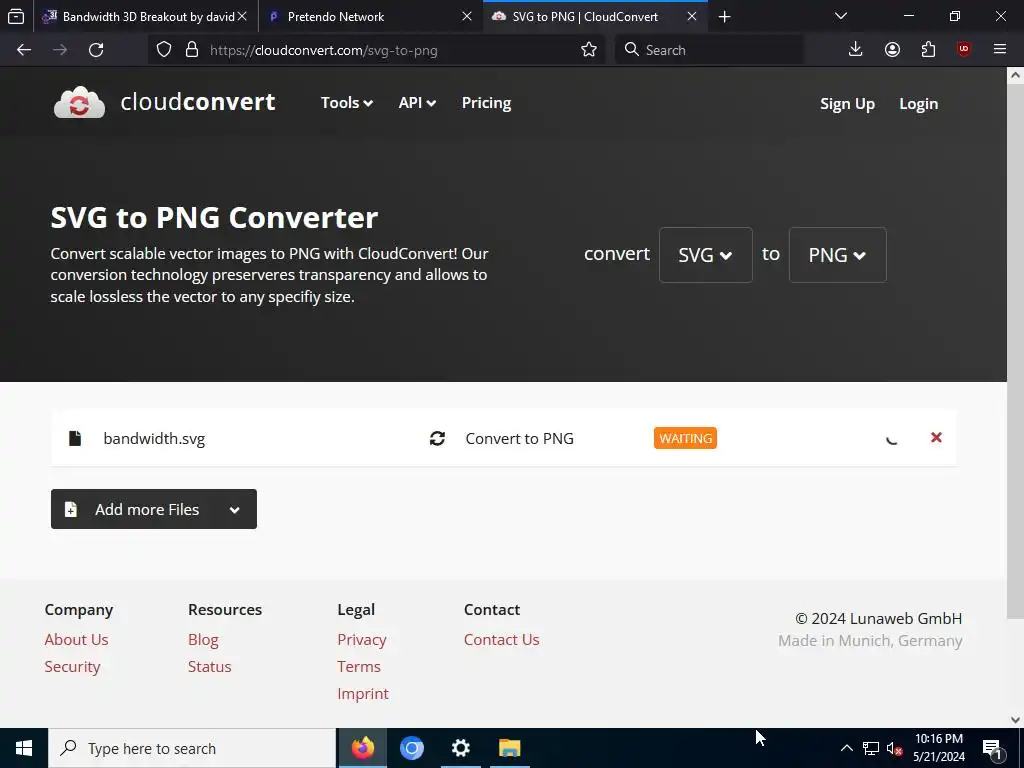Open the SVG source format dropdown
Screen dimensions: 1024x768
click(x=705, y=255)
